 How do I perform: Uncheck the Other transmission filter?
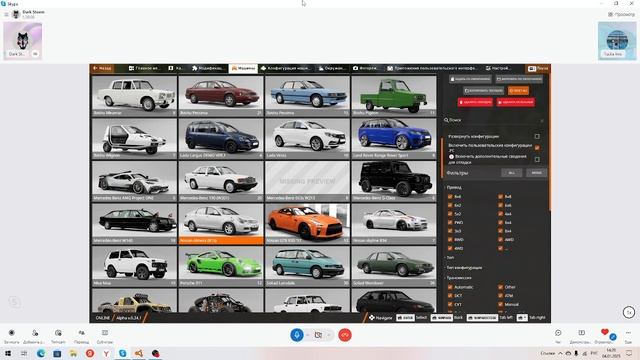pos(500,287)
